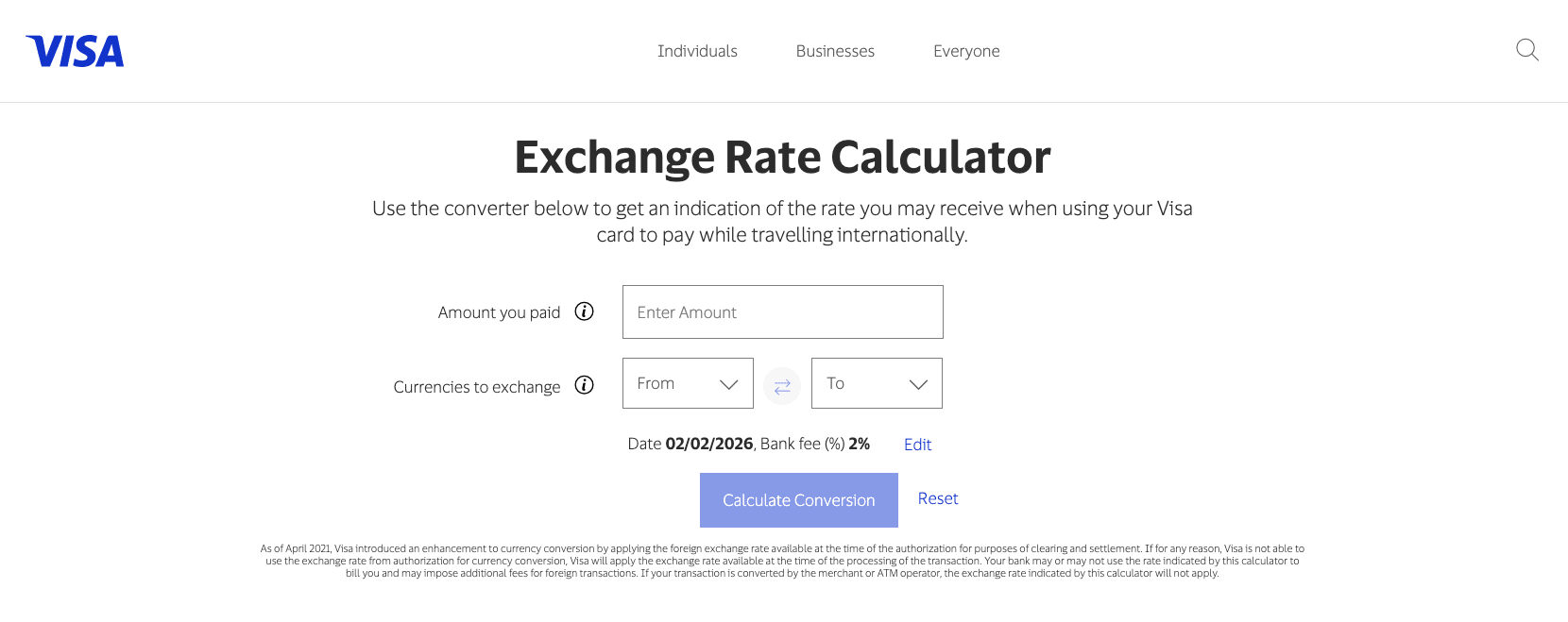
Task: Click the search icon in the header
Action: coord(1526,50)
